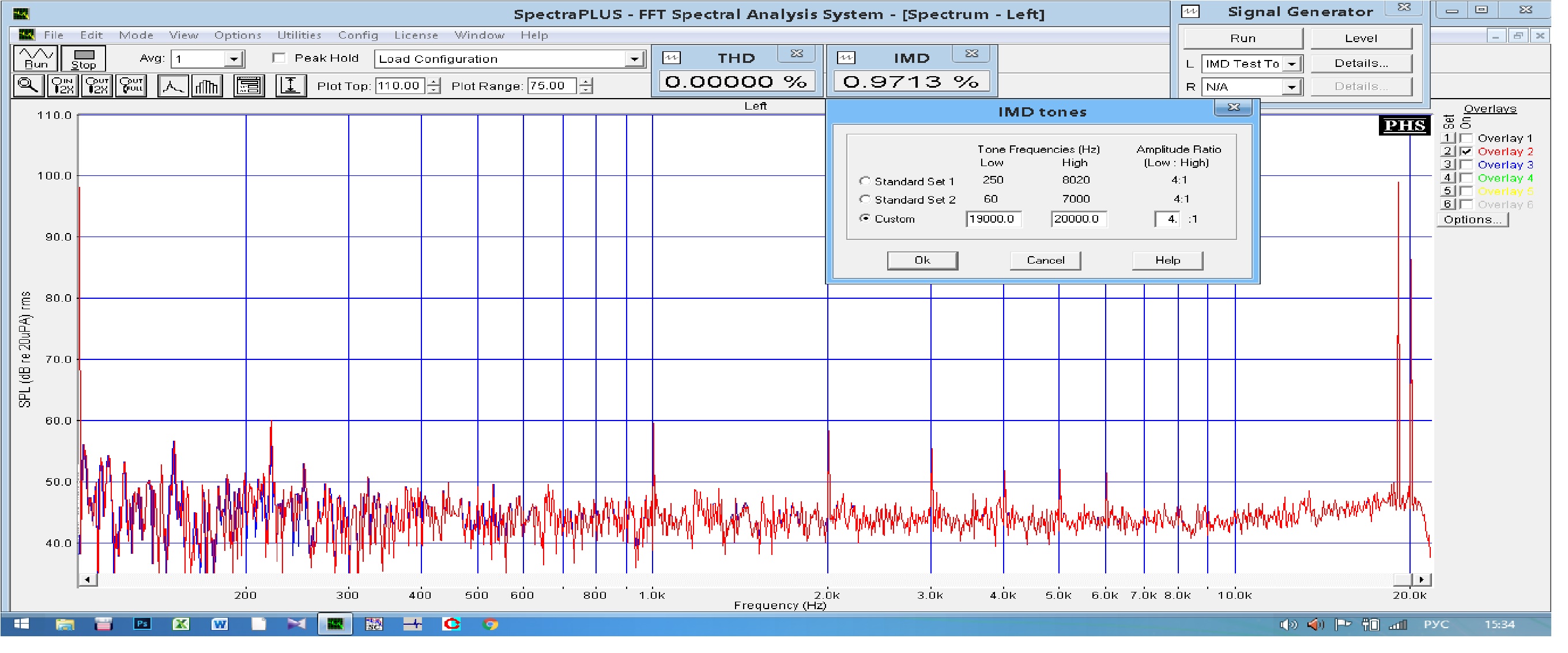Click the Zoom Out Full icon
The image size is (1568, 653).
131,86
